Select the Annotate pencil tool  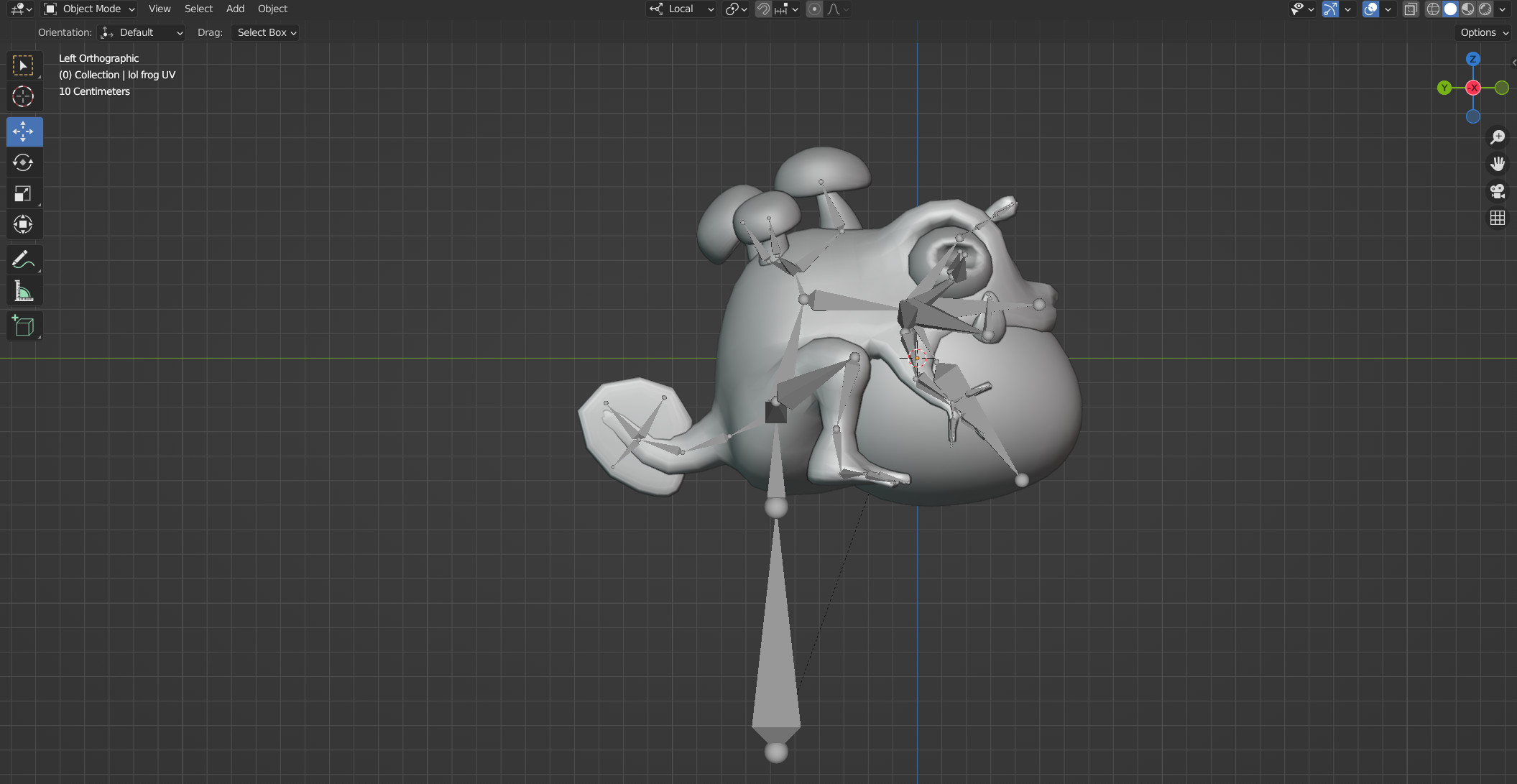tap(24, 259)
